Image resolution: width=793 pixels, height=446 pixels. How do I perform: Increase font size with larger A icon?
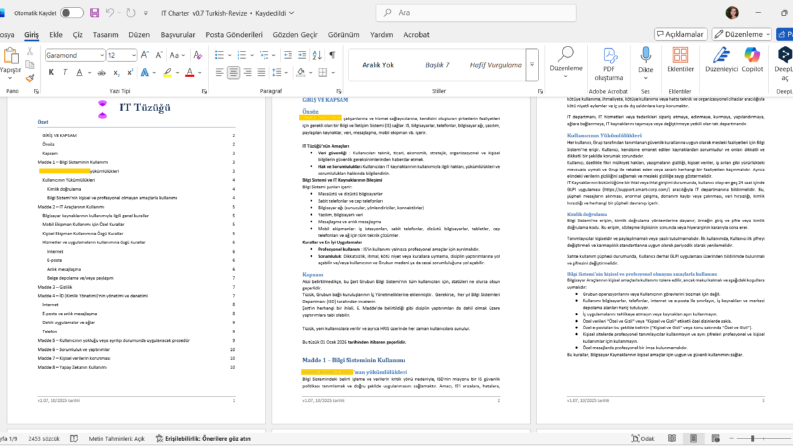[145, 55]
